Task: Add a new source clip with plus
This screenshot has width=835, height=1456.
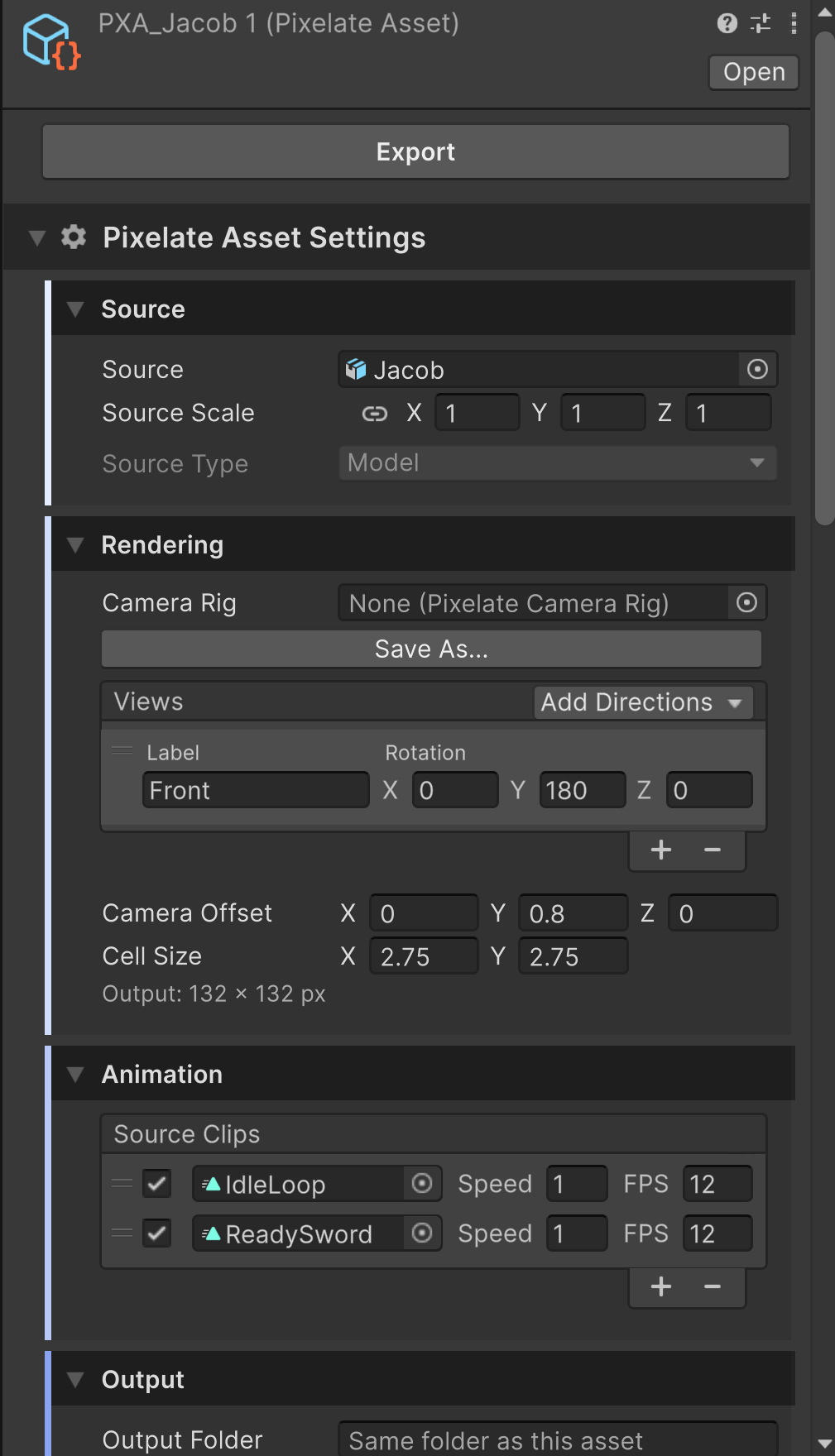Action: tap(661, 1287)
